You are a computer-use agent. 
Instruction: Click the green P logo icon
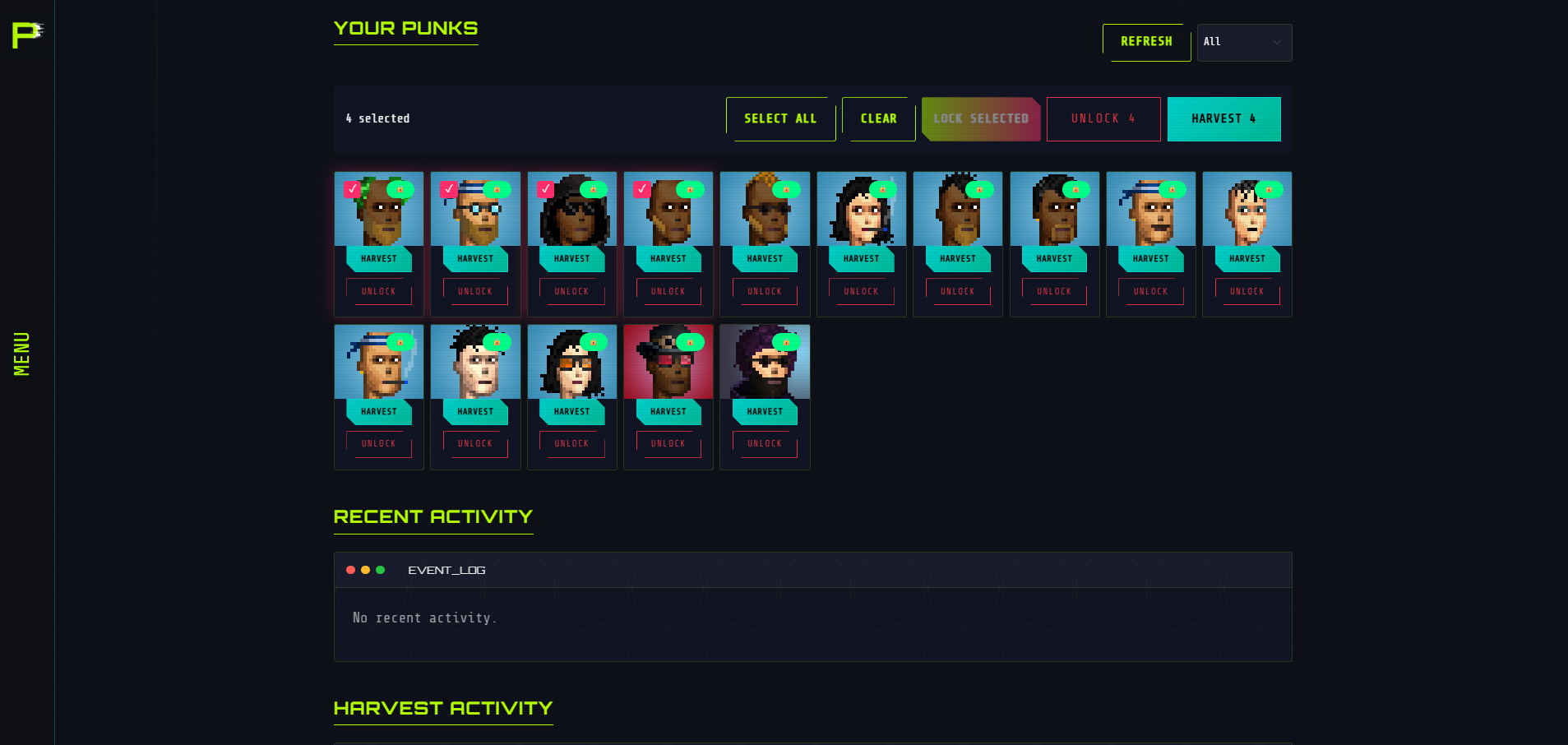point(27,35)
